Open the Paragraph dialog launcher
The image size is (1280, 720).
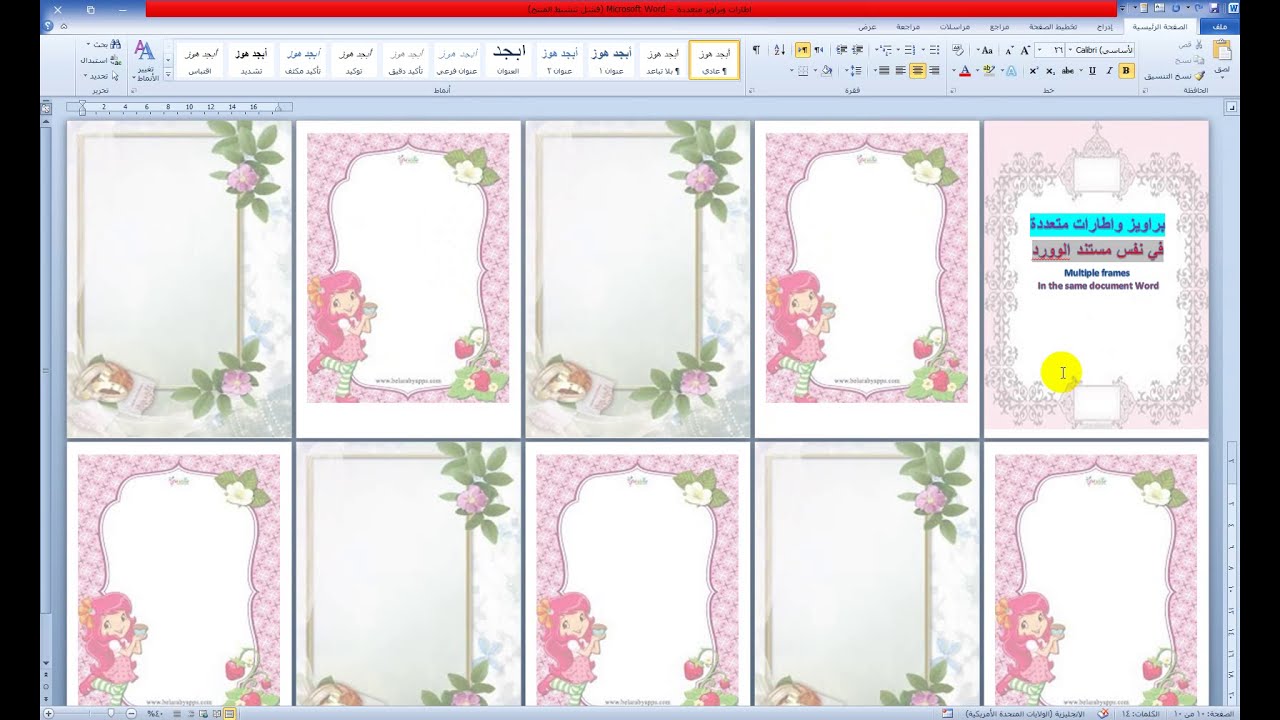pos(750,91)
